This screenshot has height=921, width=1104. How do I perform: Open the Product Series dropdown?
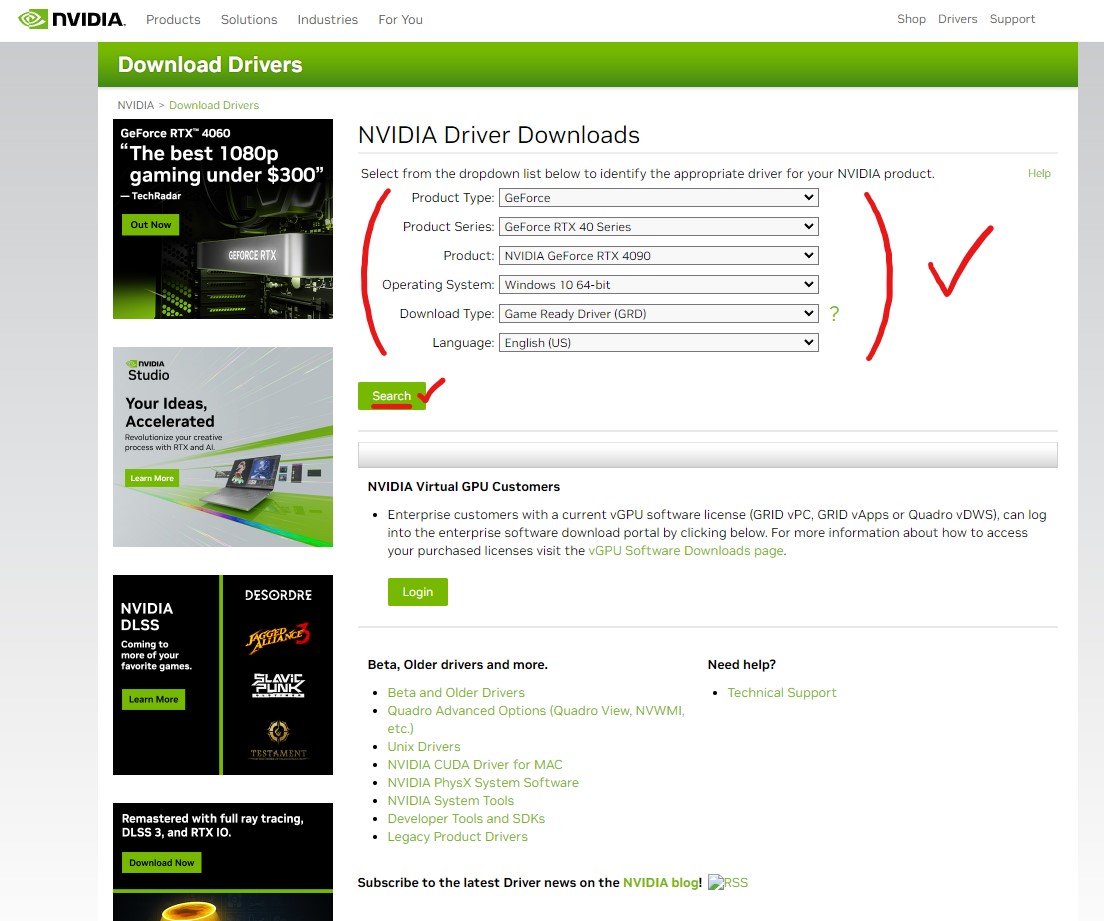658,227
